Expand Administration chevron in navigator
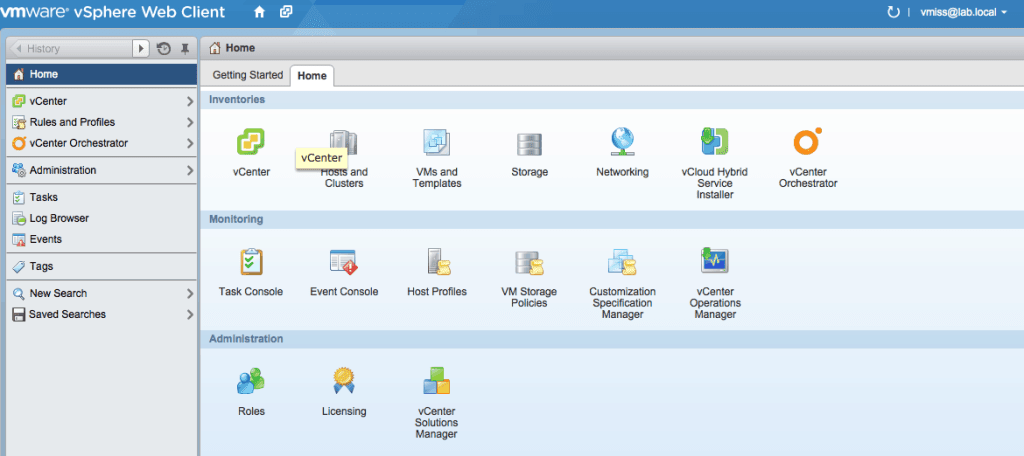The image size is (1024, 456). [190, 170]
